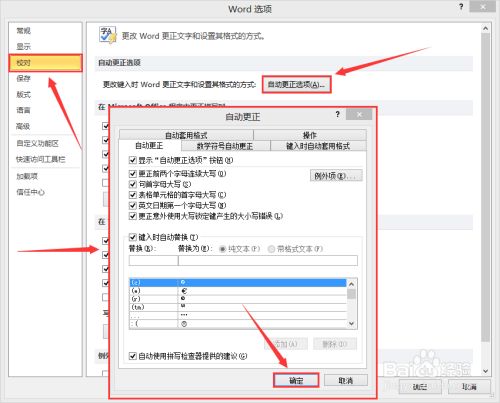Select the (c) row in the replacement list
This screenshot has width=500, height=403.
click(x=238, y=283)
